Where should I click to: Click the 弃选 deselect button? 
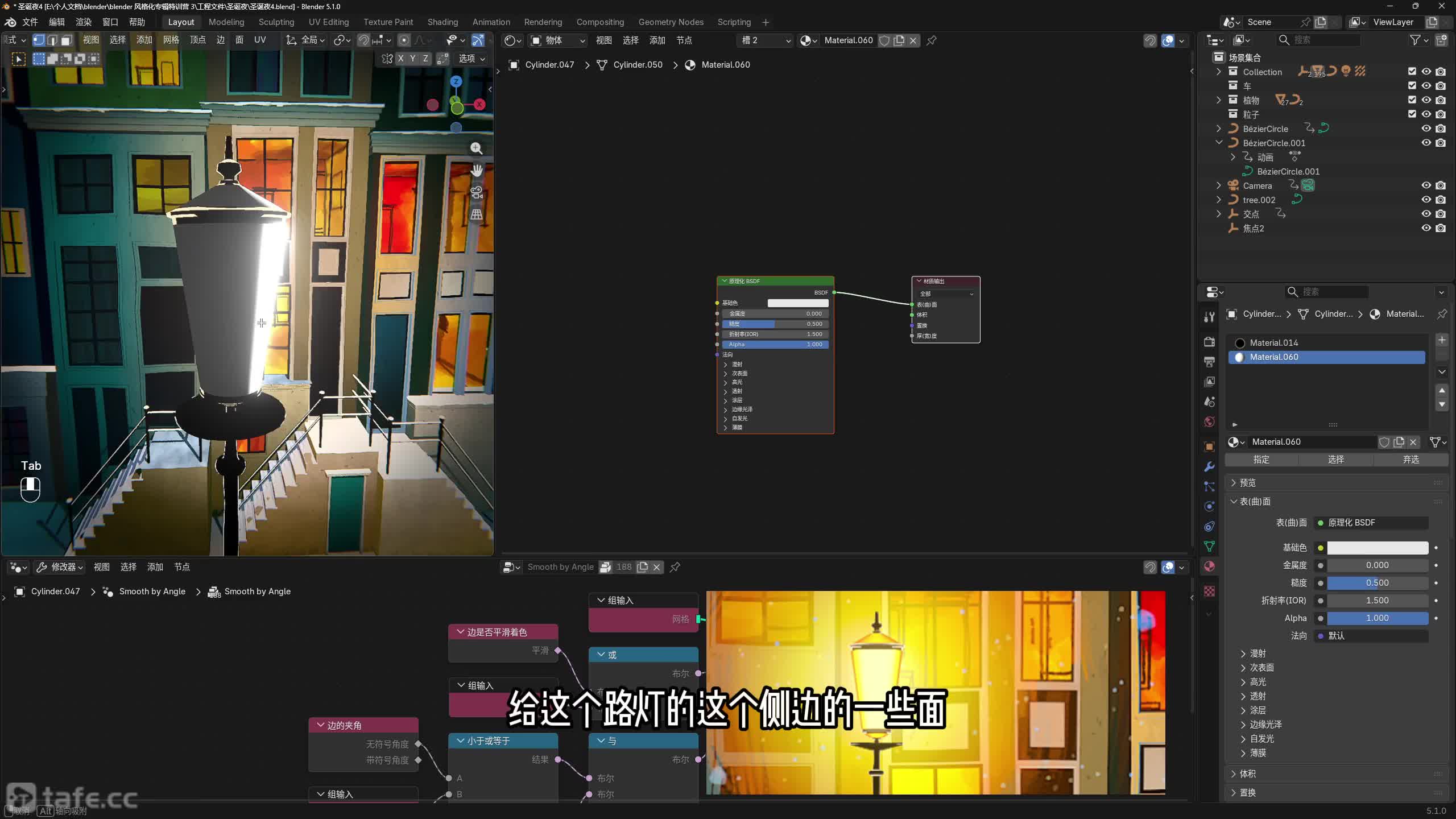pos(1410,460)
